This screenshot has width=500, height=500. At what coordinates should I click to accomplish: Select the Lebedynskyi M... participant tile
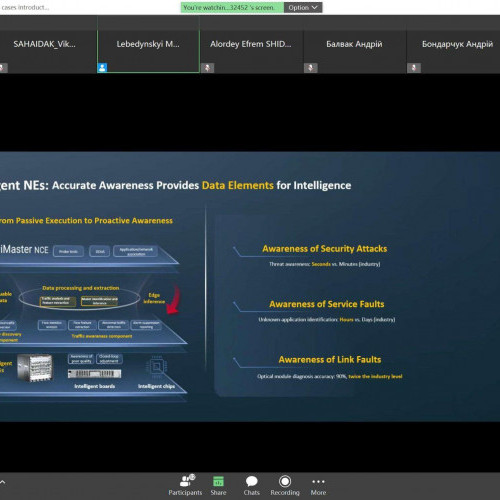click(x=148, y=52)
